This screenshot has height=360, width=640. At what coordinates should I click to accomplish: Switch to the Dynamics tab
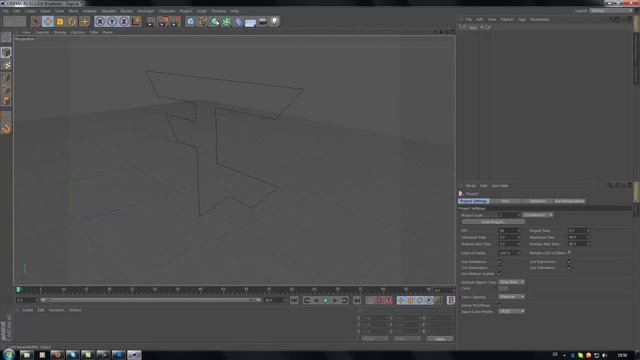tap(537, 201)
